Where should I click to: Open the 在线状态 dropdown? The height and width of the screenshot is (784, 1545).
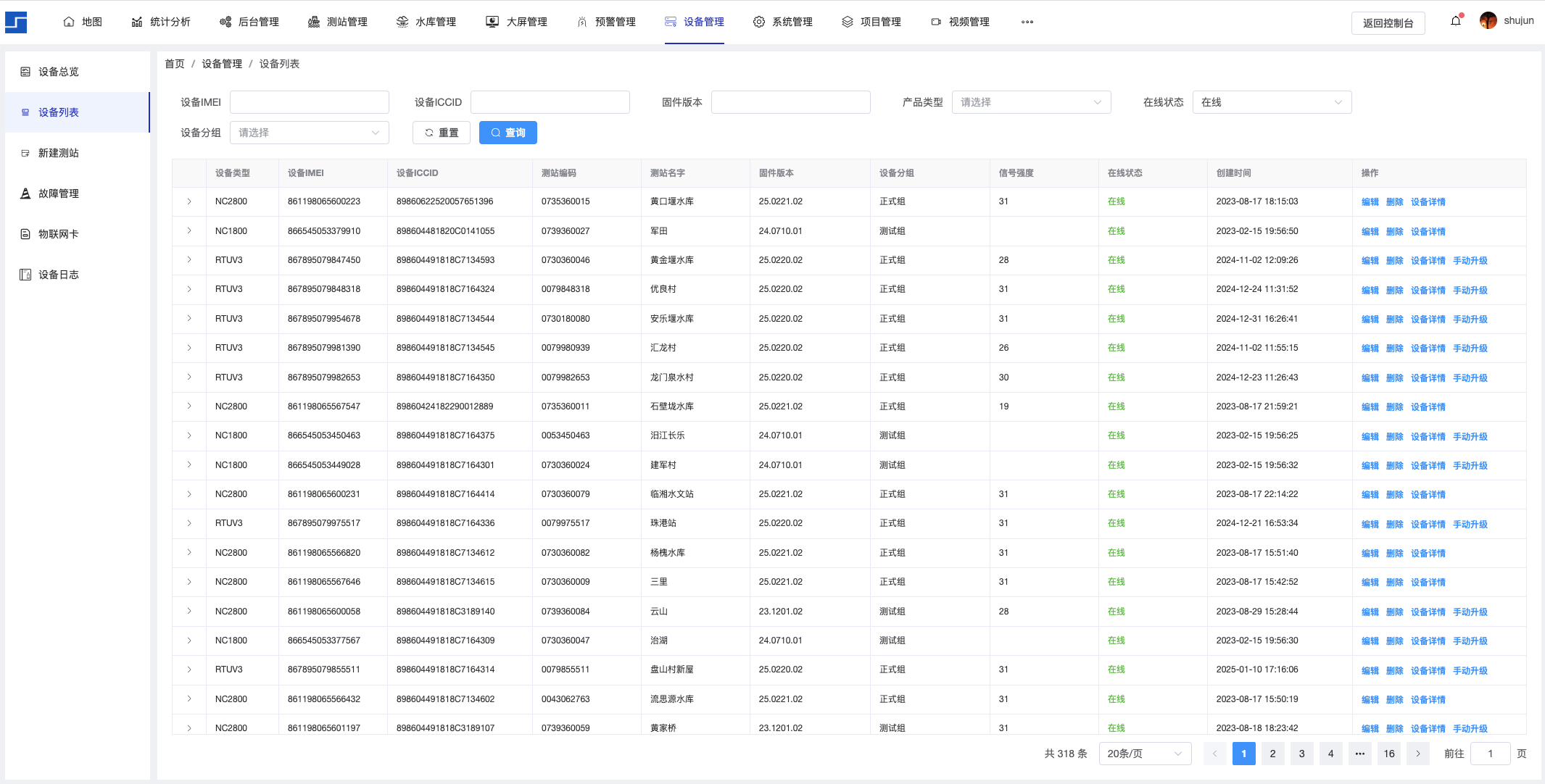[x=1271, y=102]
